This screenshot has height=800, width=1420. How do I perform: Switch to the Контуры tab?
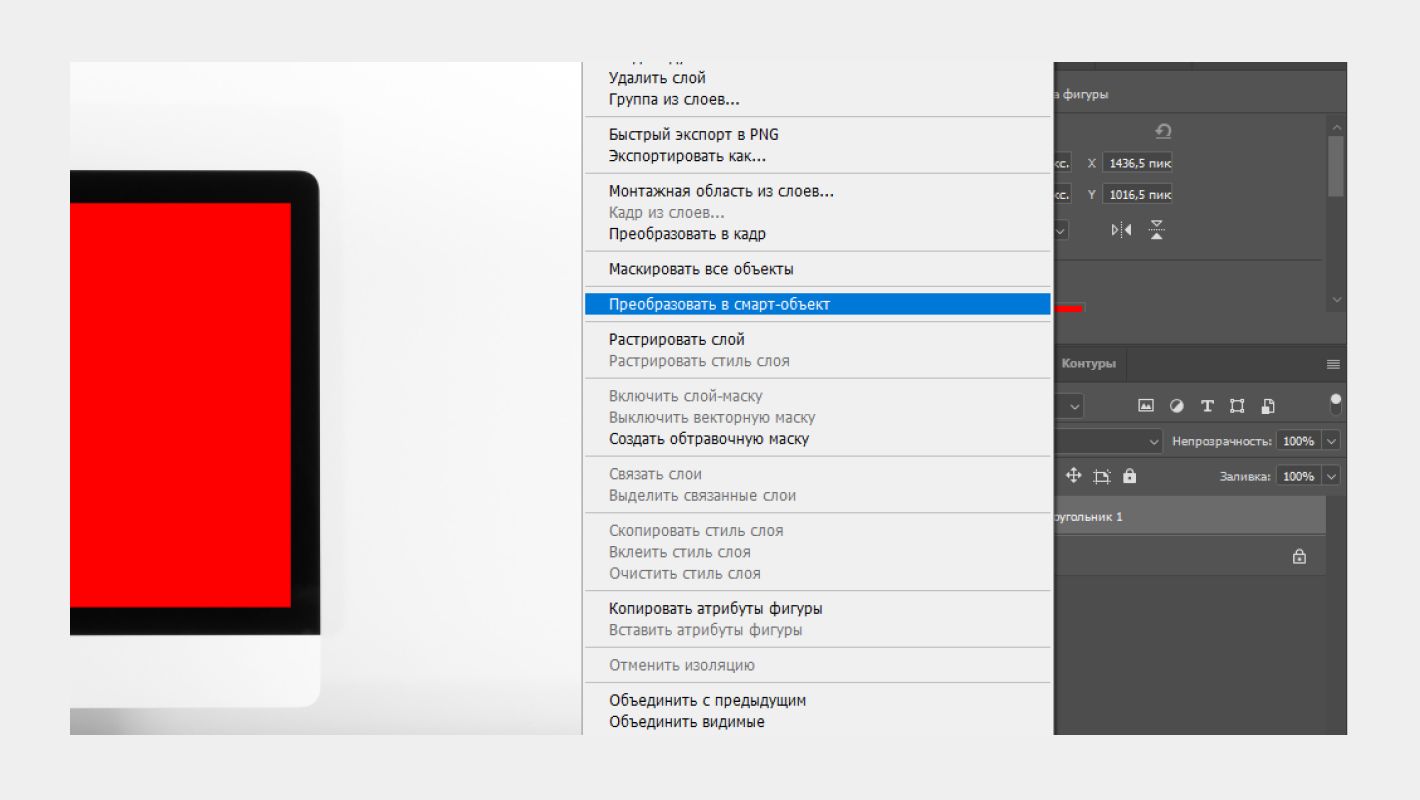tap(1088, 364)
